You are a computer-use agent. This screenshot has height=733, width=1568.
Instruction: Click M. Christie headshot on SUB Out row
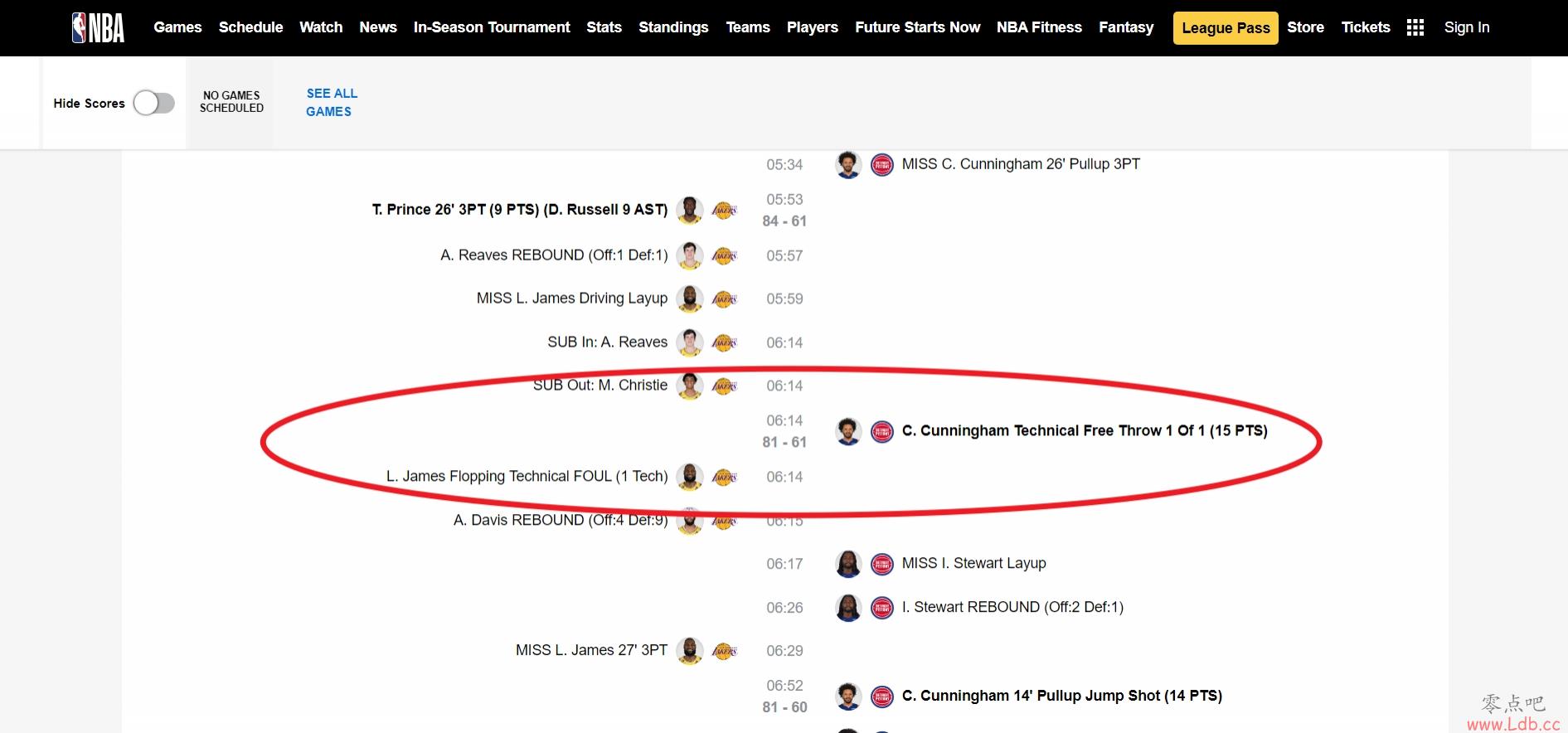point(690,386)
